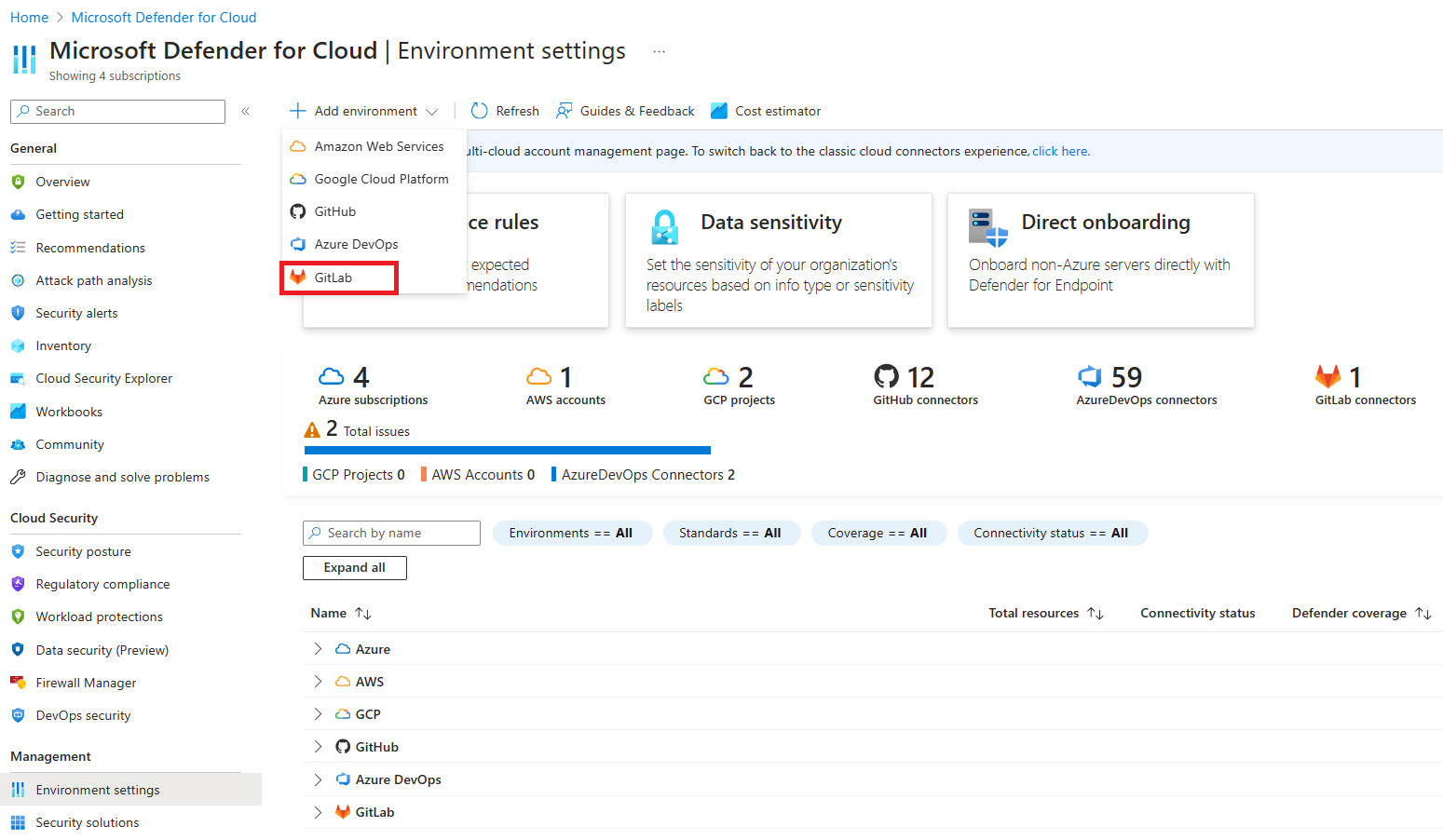The image size is (1443, 840).
Task: Sort by Total resources column arrows
Action: (x=1096, y=613)
